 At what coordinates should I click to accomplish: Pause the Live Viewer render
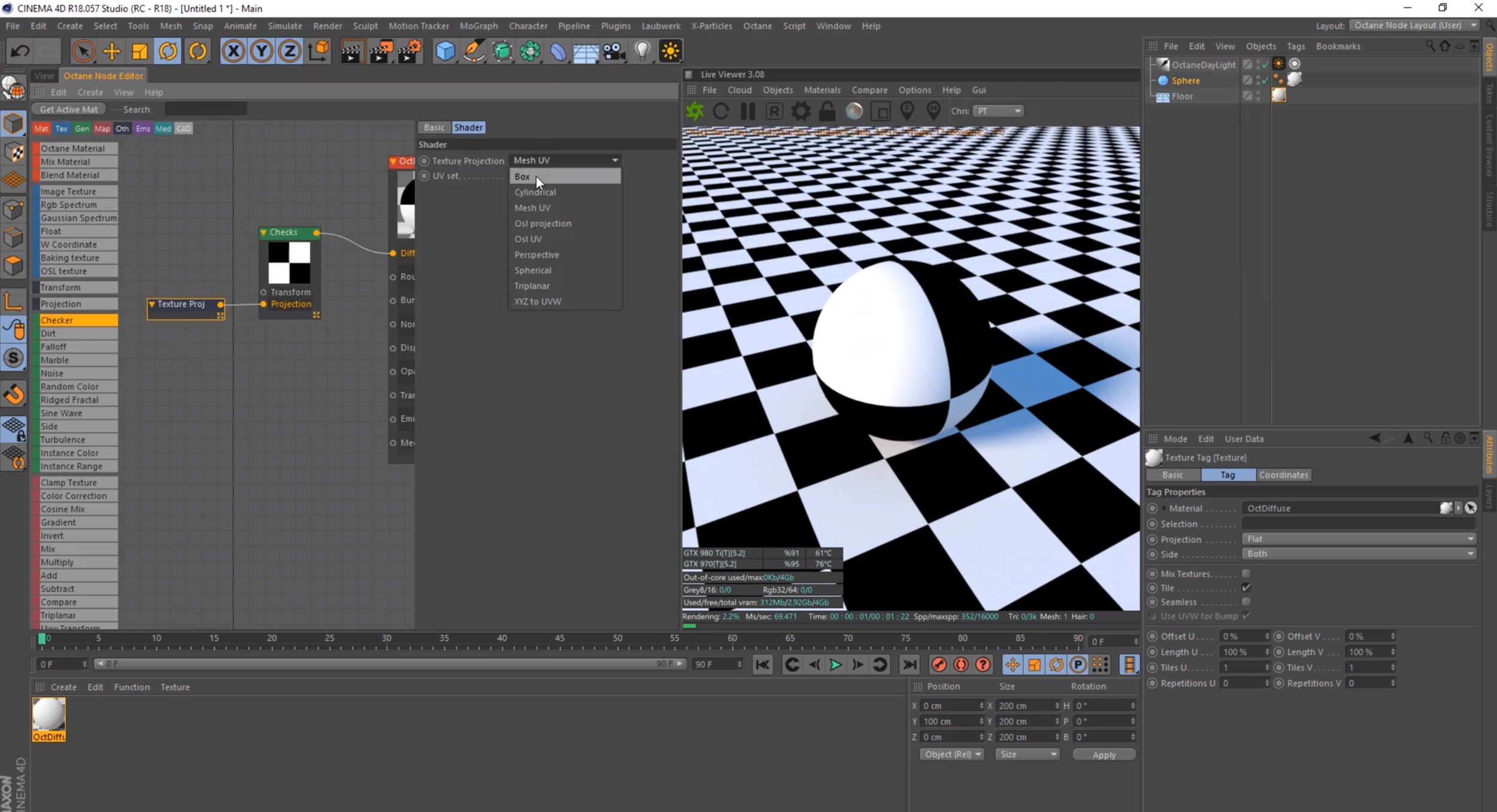[747, 111]
